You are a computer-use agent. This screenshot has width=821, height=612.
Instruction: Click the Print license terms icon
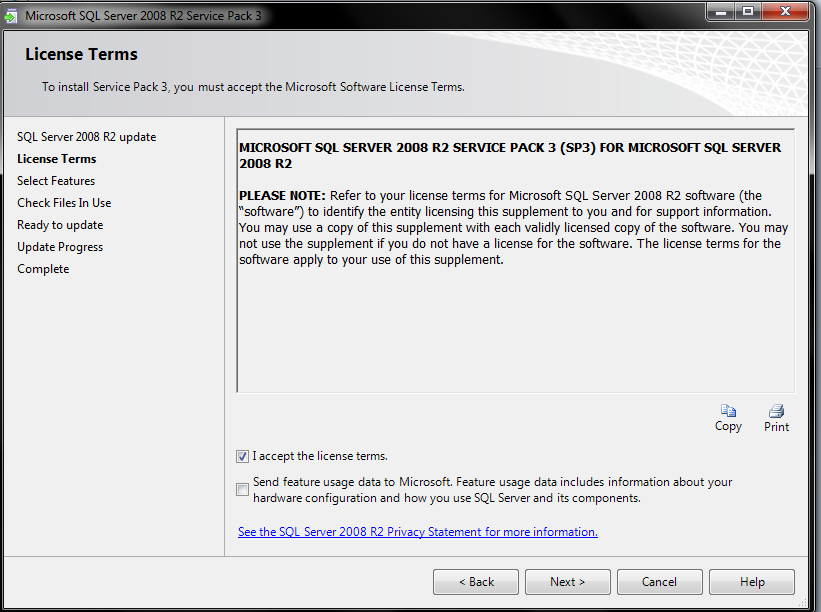point(776,418)
